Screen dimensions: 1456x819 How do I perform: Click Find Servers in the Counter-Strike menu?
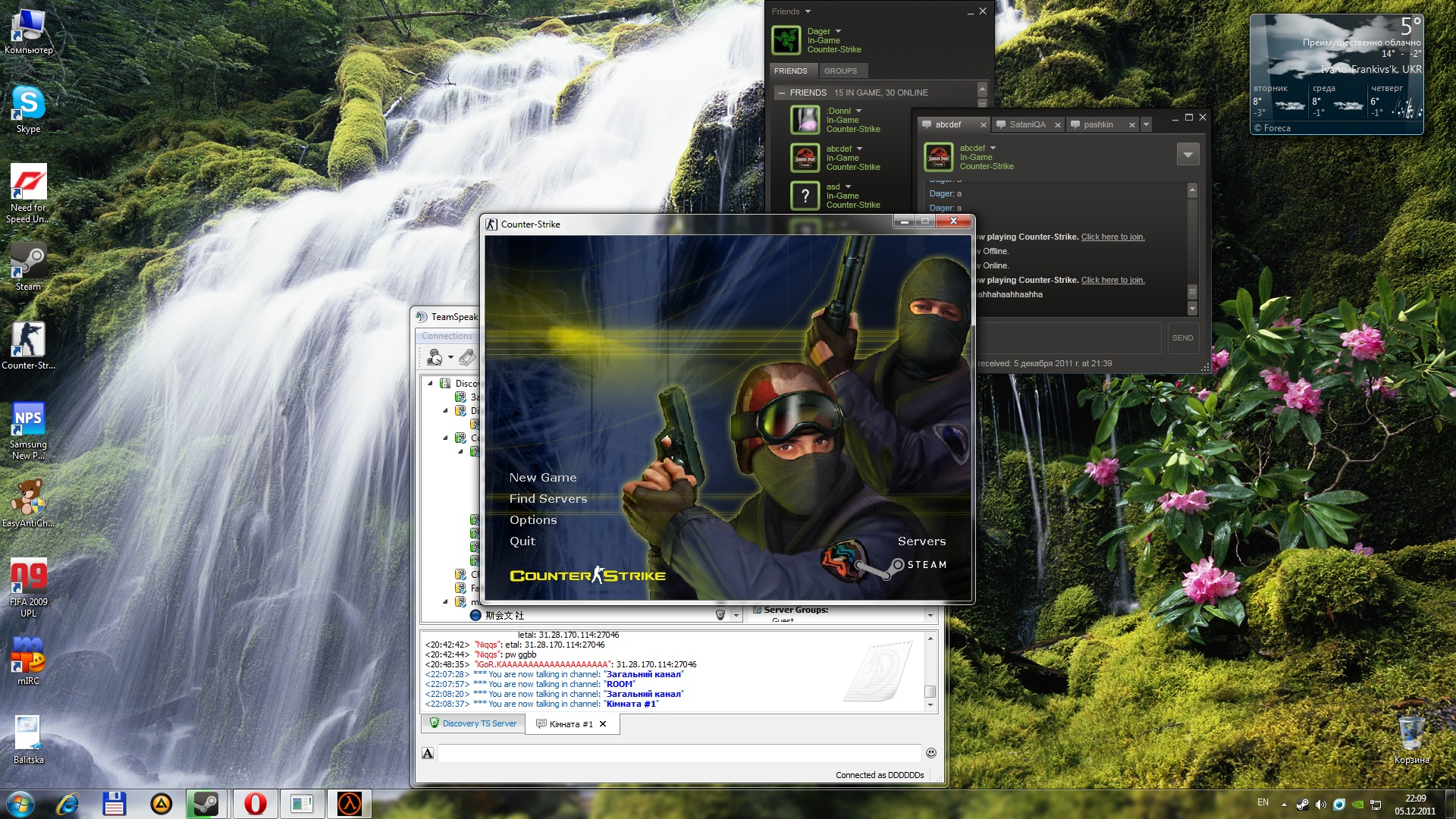coord(548,499)
